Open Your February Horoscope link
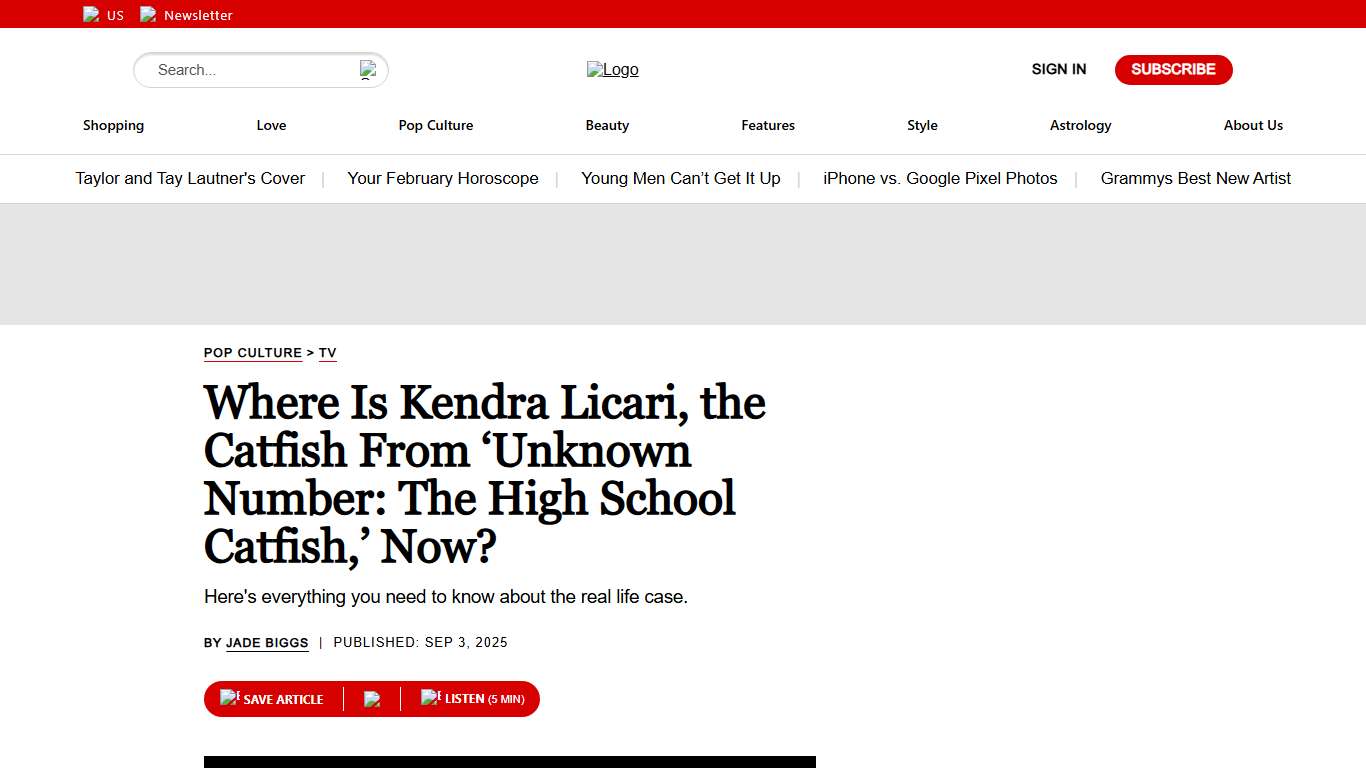 443,178
